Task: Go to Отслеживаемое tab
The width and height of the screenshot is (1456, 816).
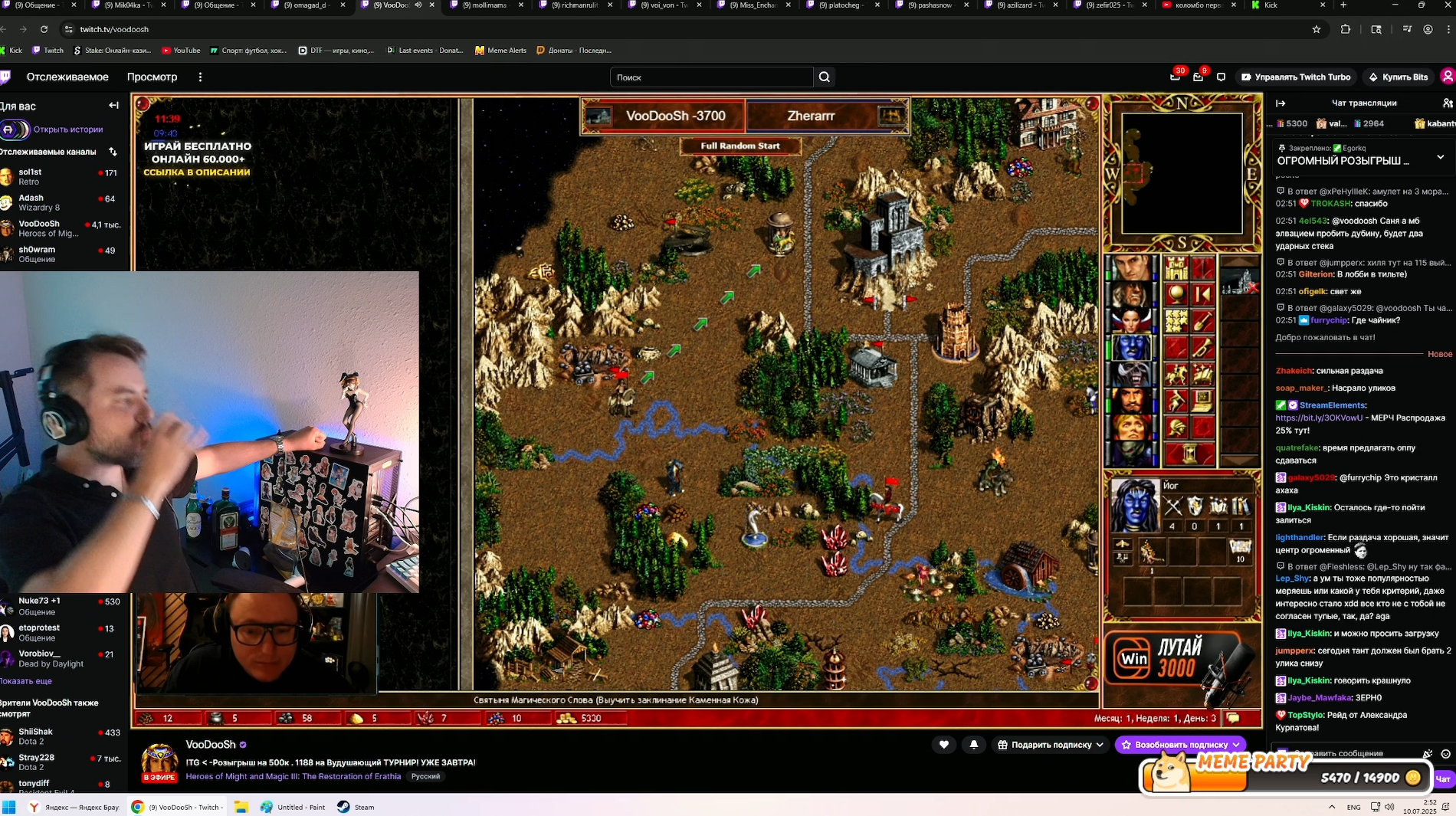Action: click(x=67, y=77)
